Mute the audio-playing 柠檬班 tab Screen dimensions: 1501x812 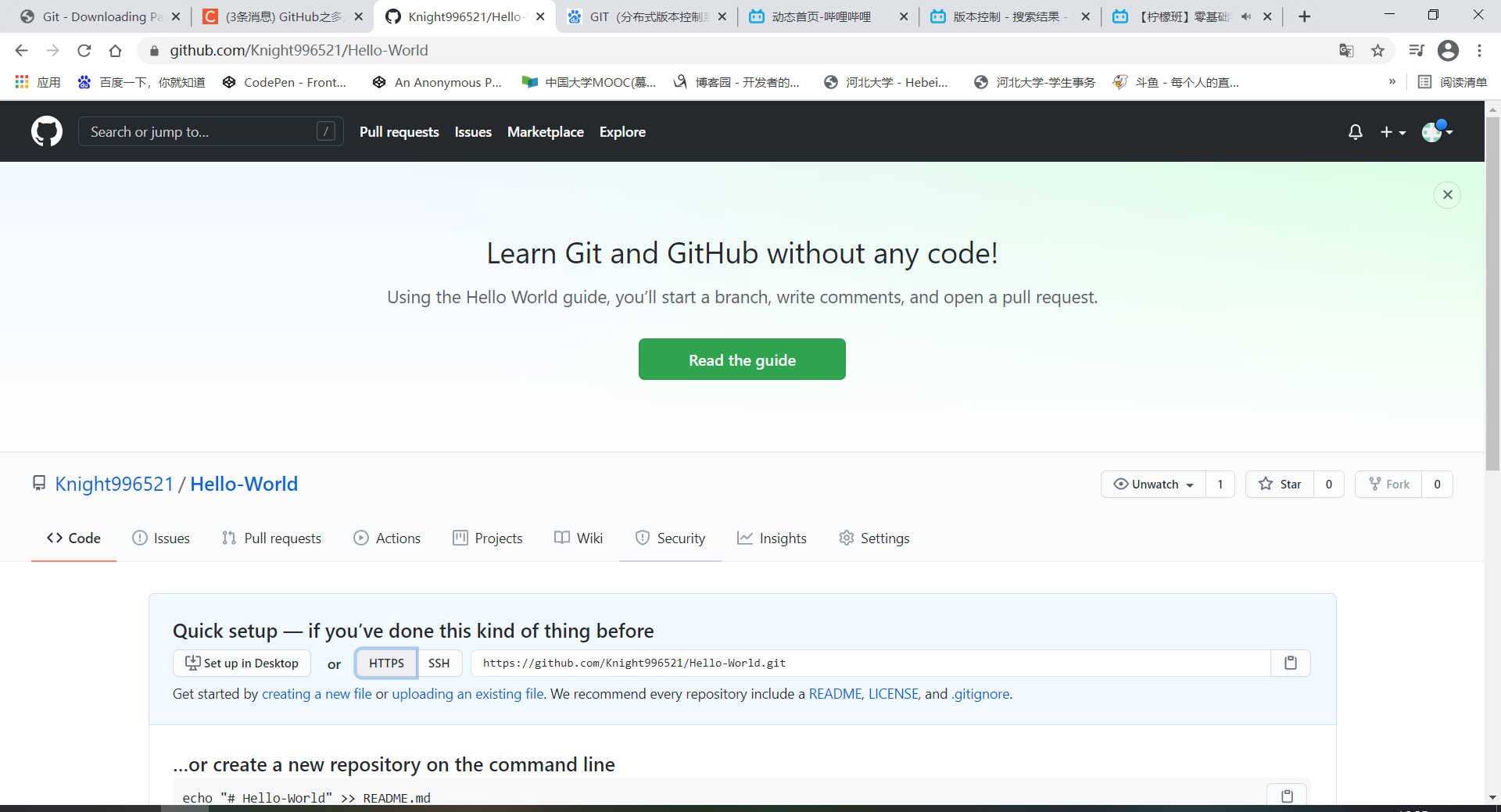click(x=1245, y=16)
